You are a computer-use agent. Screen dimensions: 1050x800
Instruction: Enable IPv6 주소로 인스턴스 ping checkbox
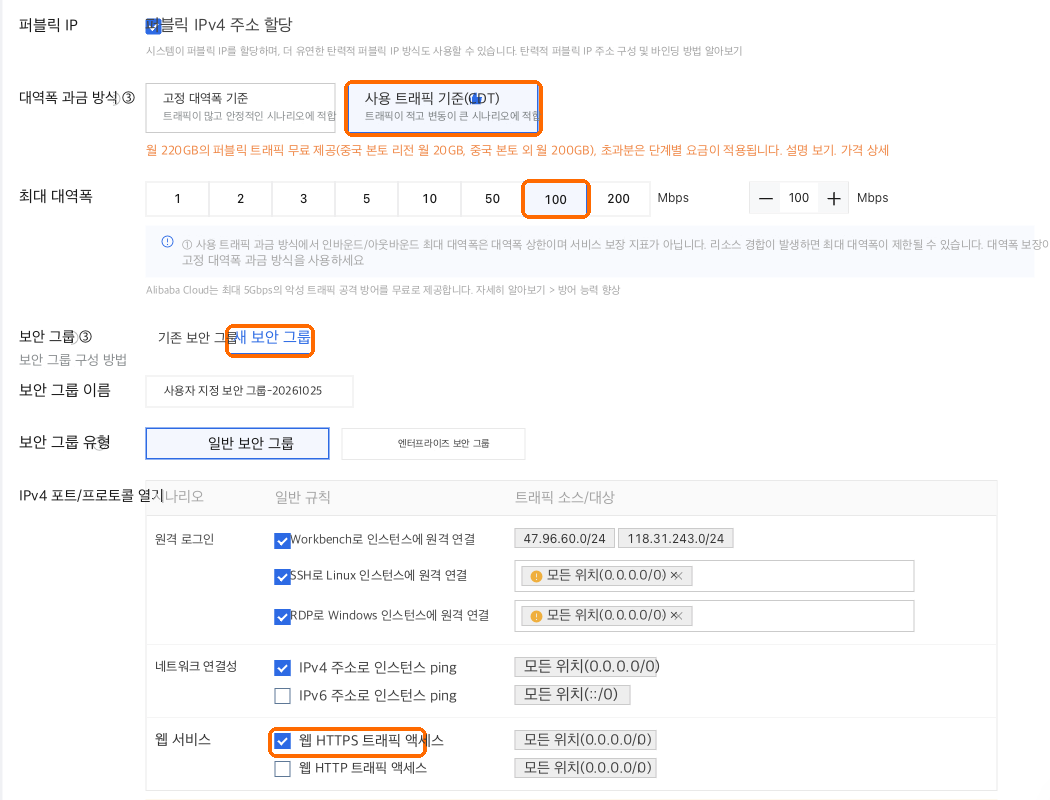pos(283,696)
